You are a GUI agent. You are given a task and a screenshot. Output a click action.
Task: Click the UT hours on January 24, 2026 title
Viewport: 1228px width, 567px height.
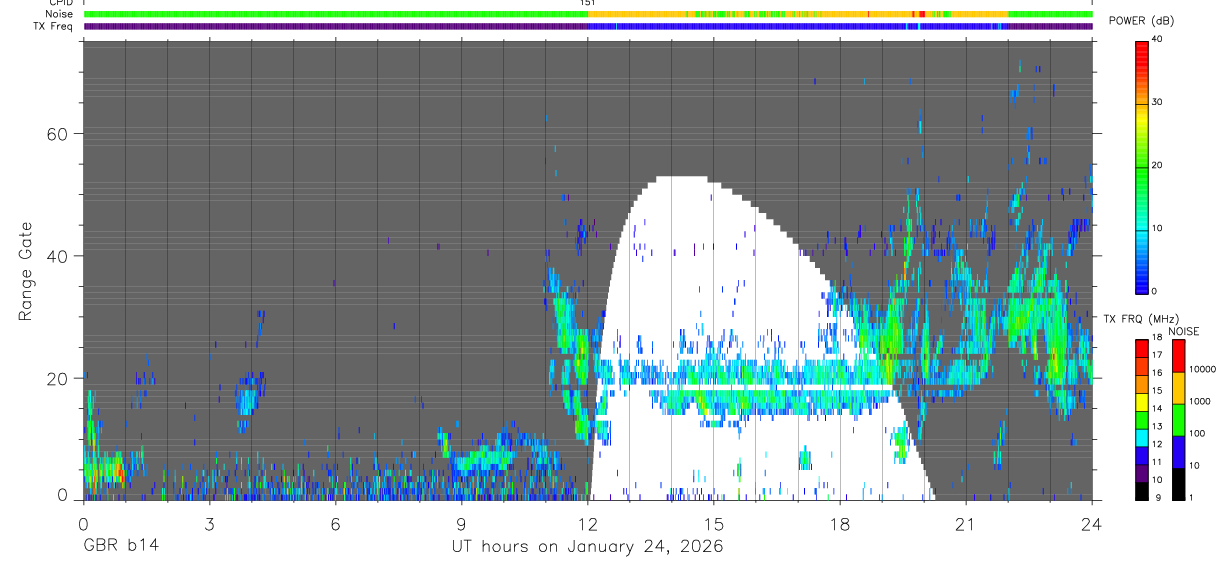coord(586,546)
